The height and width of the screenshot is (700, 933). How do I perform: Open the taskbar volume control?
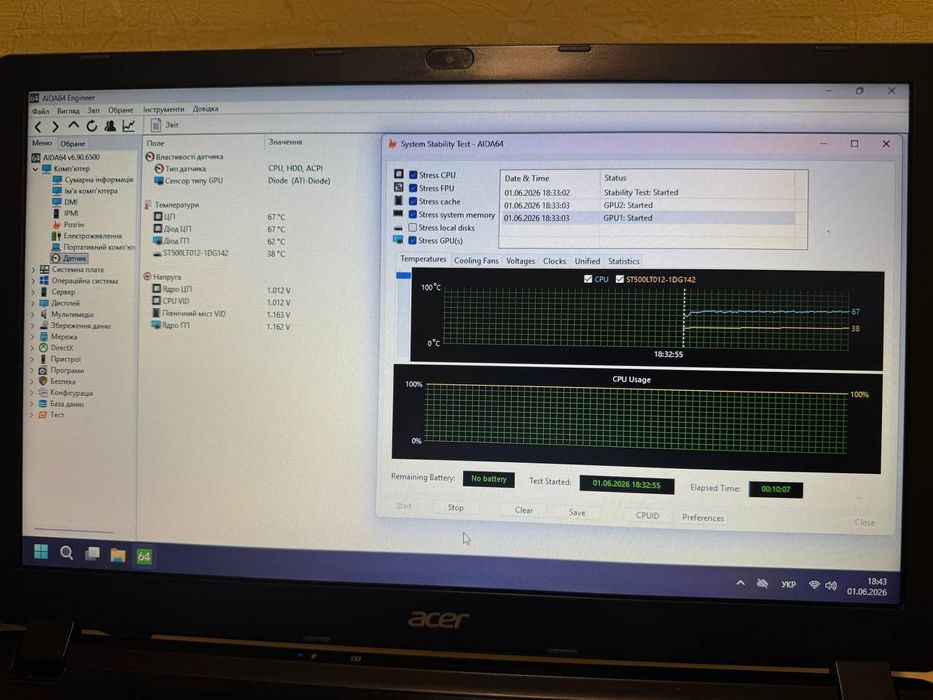pos(831,586)
